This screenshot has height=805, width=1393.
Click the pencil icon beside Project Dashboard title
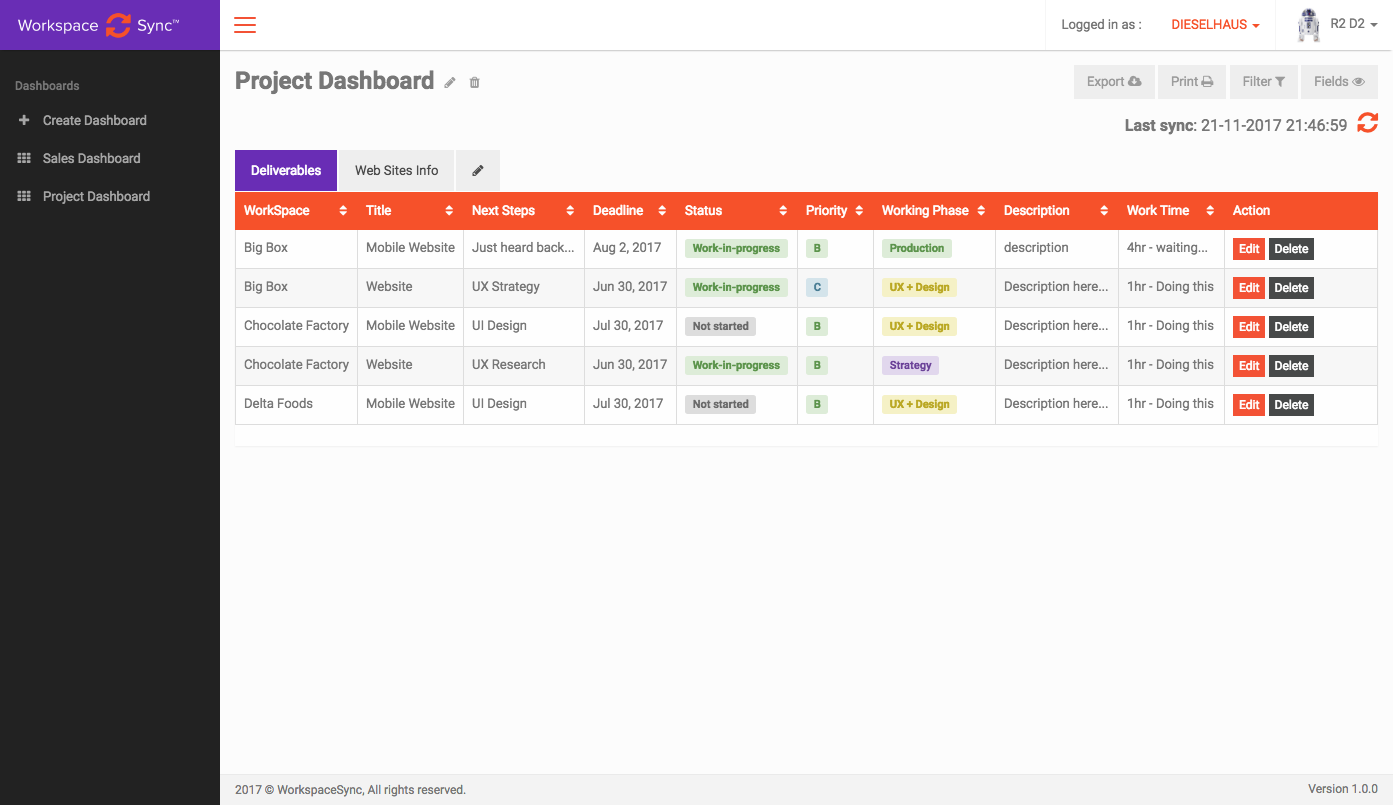(450, 83)
